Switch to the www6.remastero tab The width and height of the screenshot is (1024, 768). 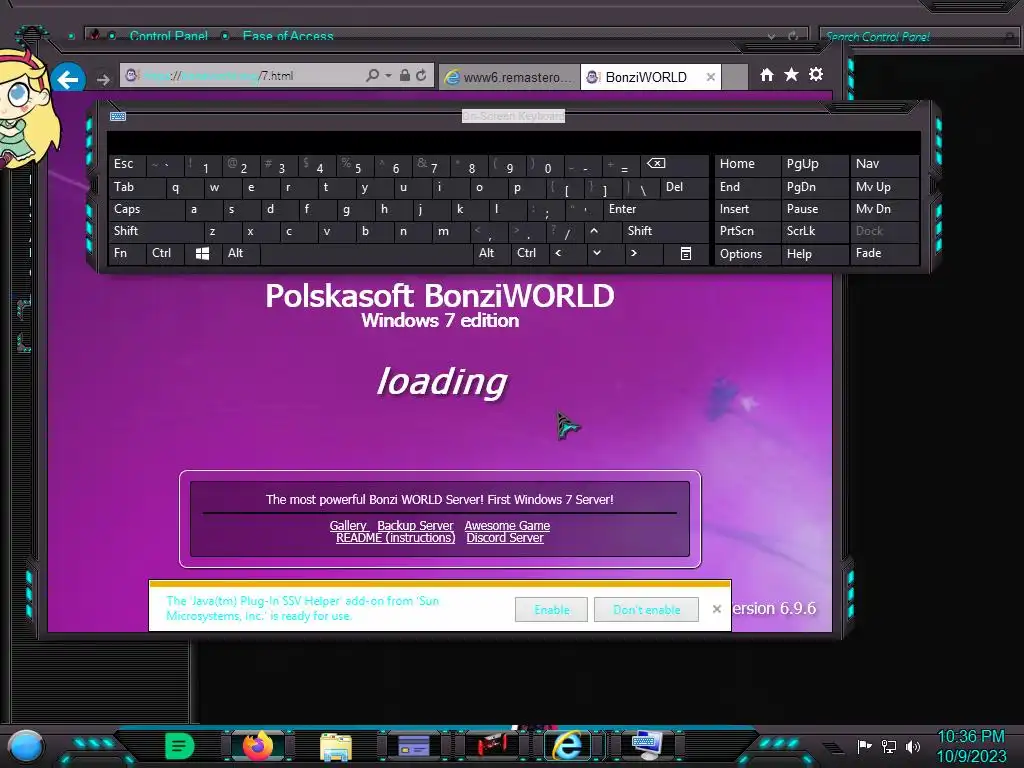(509, 77)
